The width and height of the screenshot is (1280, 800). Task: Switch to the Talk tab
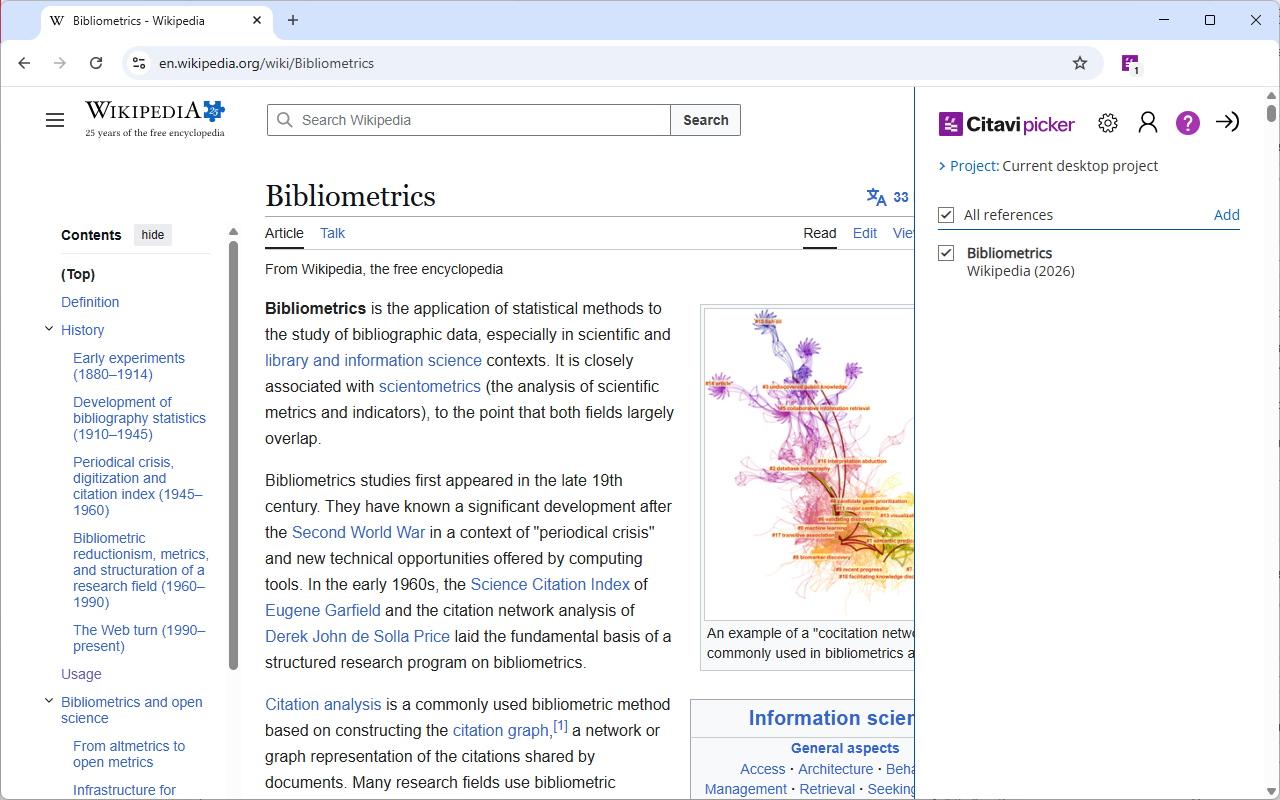pyautogui.click(x=332, y=233)
